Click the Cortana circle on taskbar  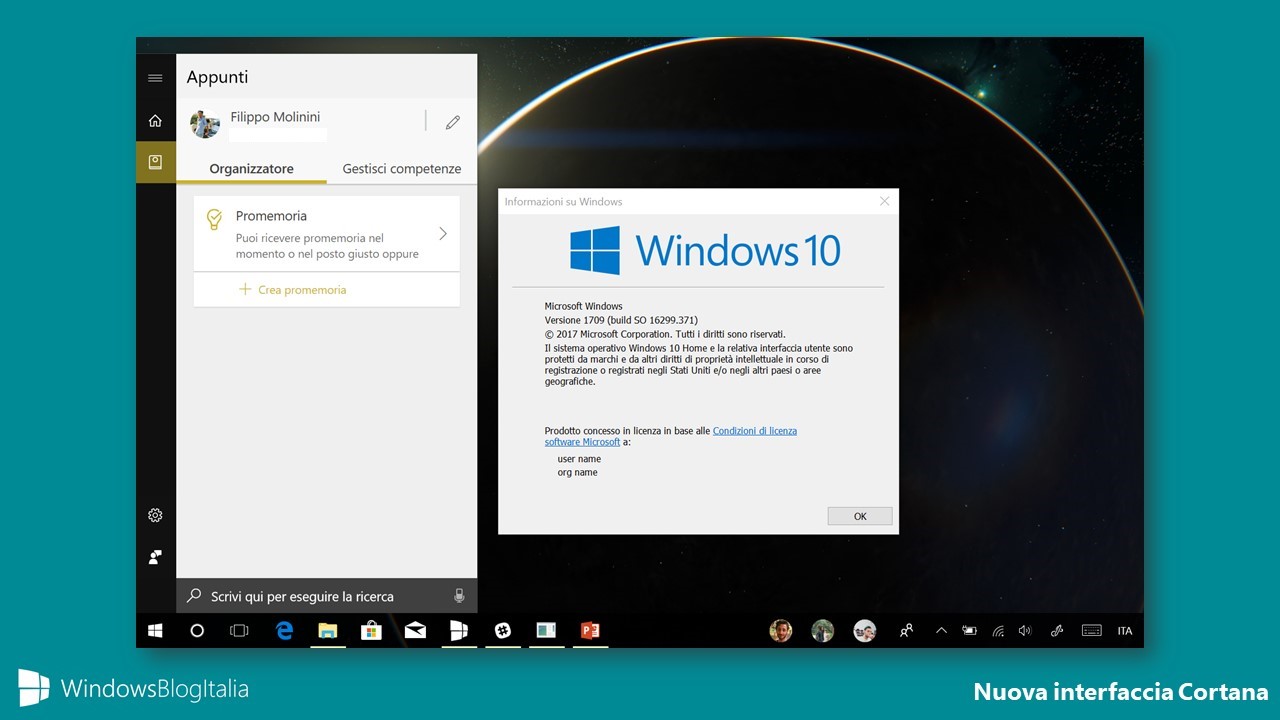197,631
